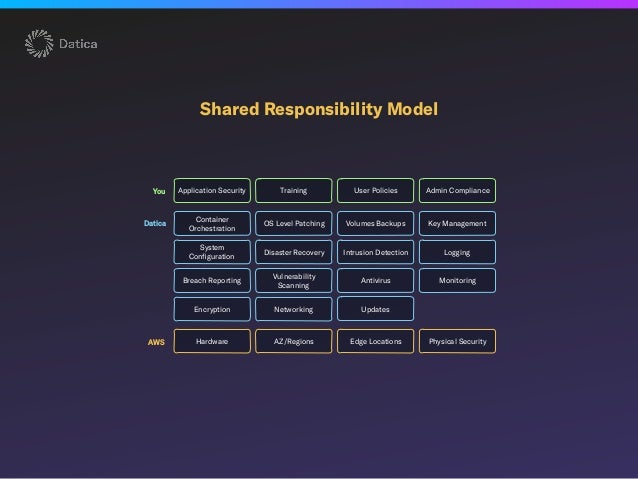Screen dimensions: 638x479
Task: Click the OS Level Patching box
Action: pyautogui.click(x=294, y=223)
